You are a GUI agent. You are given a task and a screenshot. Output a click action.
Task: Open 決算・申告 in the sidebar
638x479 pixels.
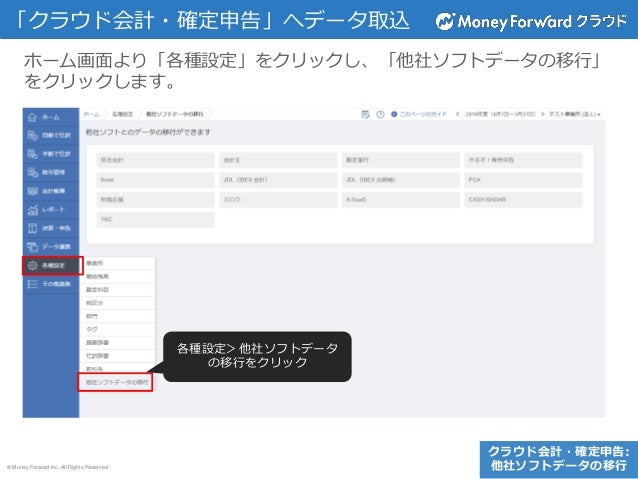[x=50, y=228]
